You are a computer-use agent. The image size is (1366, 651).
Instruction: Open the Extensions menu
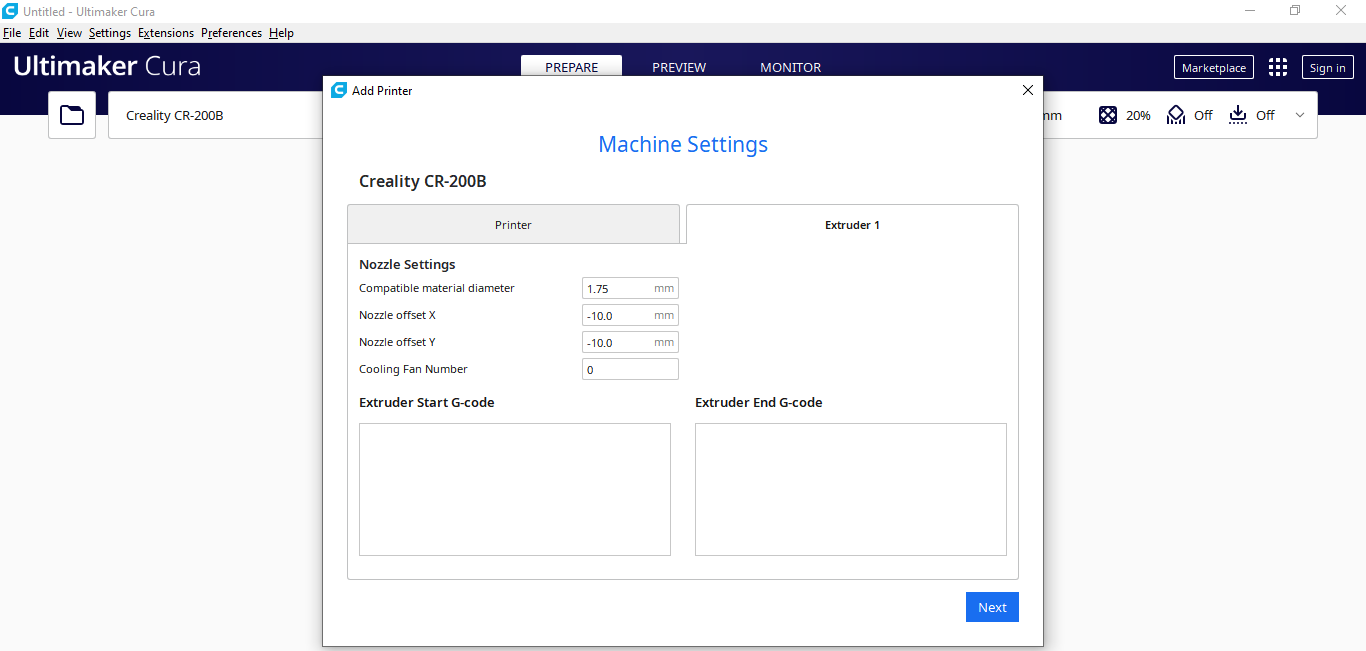tap(166, 33)
